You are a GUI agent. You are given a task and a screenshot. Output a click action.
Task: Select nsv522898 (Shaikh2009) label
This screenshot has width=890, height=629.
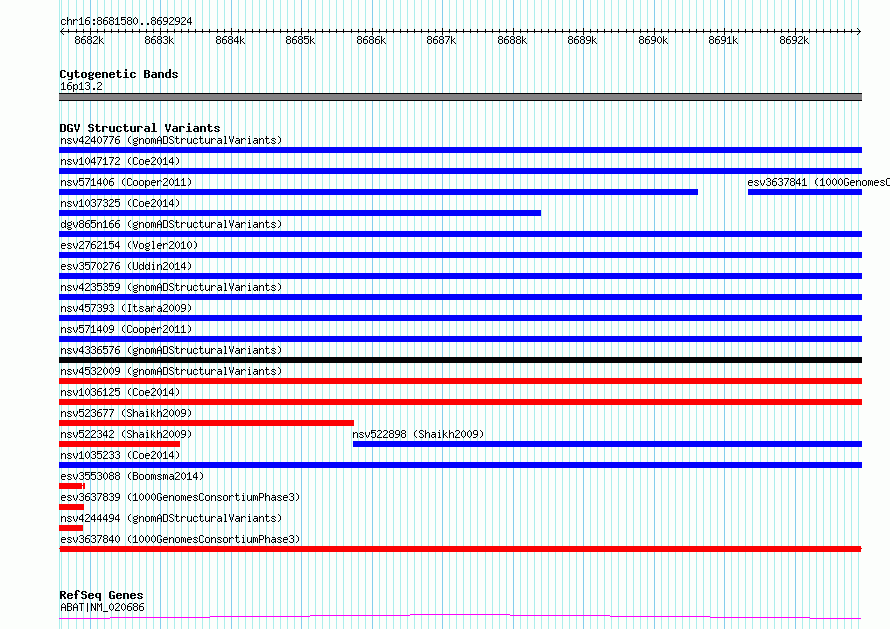click(418, 434)
